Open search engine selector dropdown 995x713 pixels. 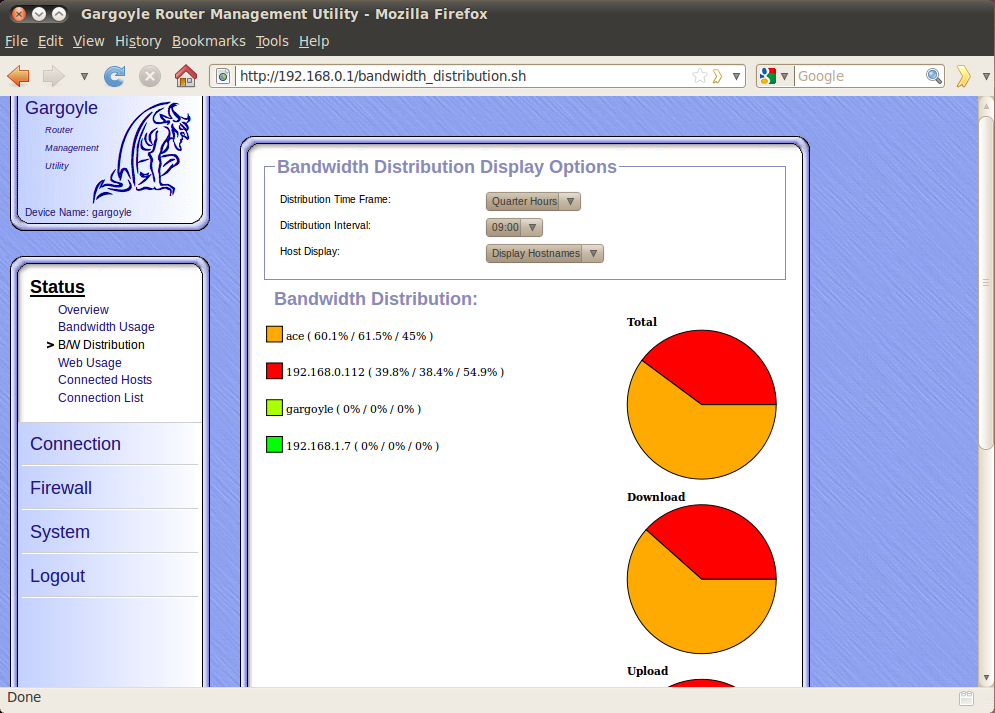774,76
